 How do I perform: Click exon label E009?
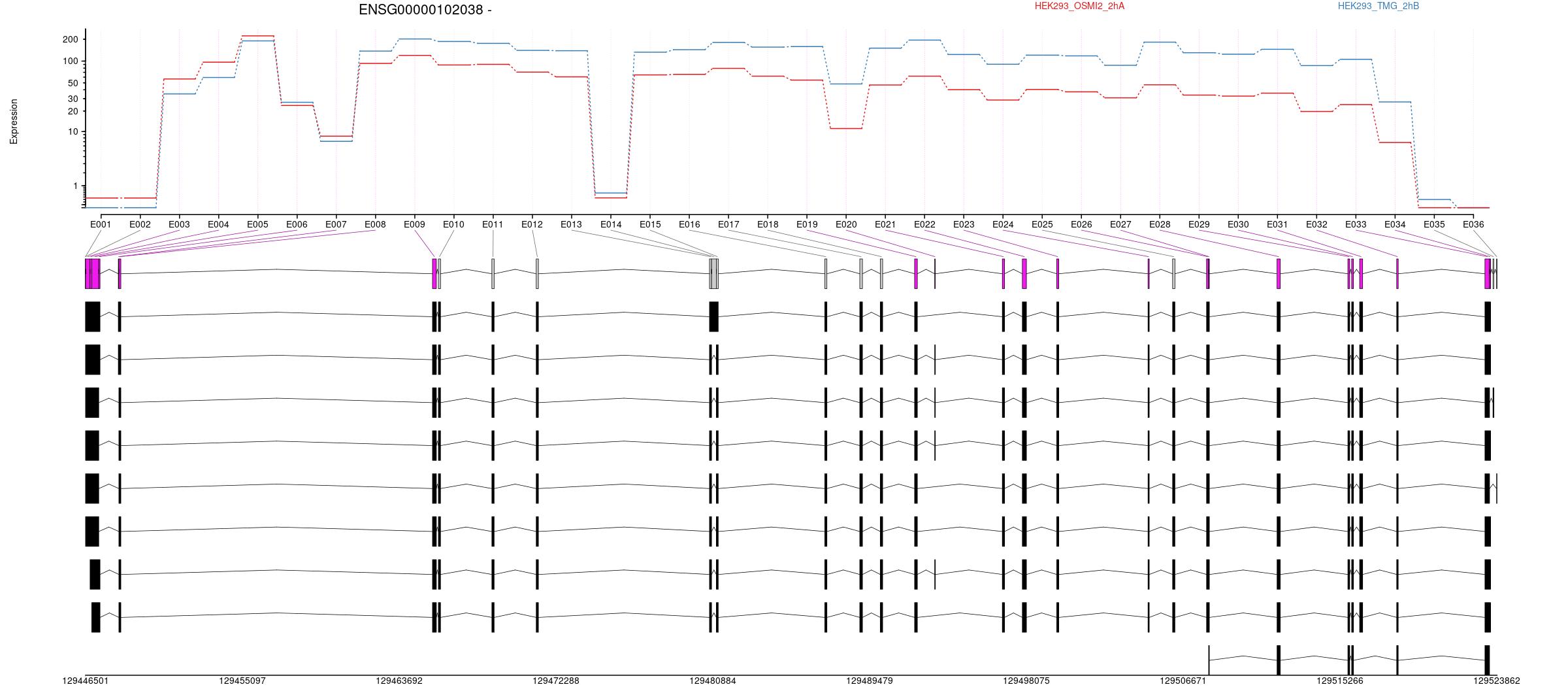(414, 224)
